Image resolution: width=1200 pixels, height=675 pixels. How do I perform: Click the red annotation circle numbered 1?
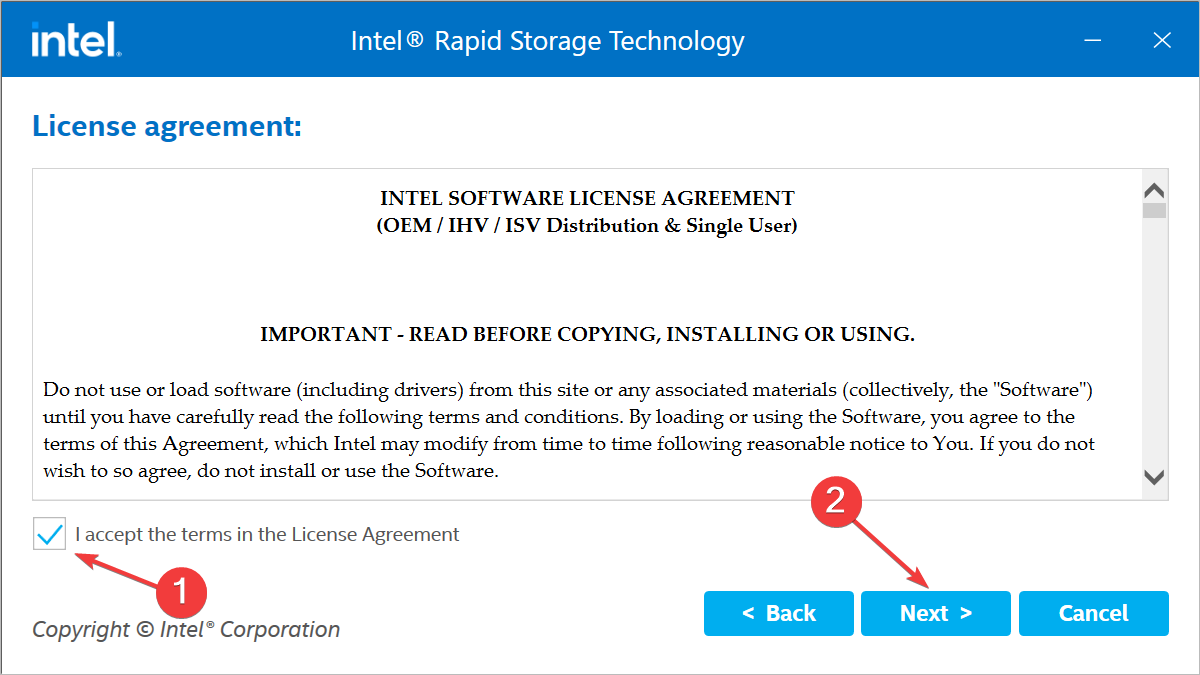tap(181, 592)
